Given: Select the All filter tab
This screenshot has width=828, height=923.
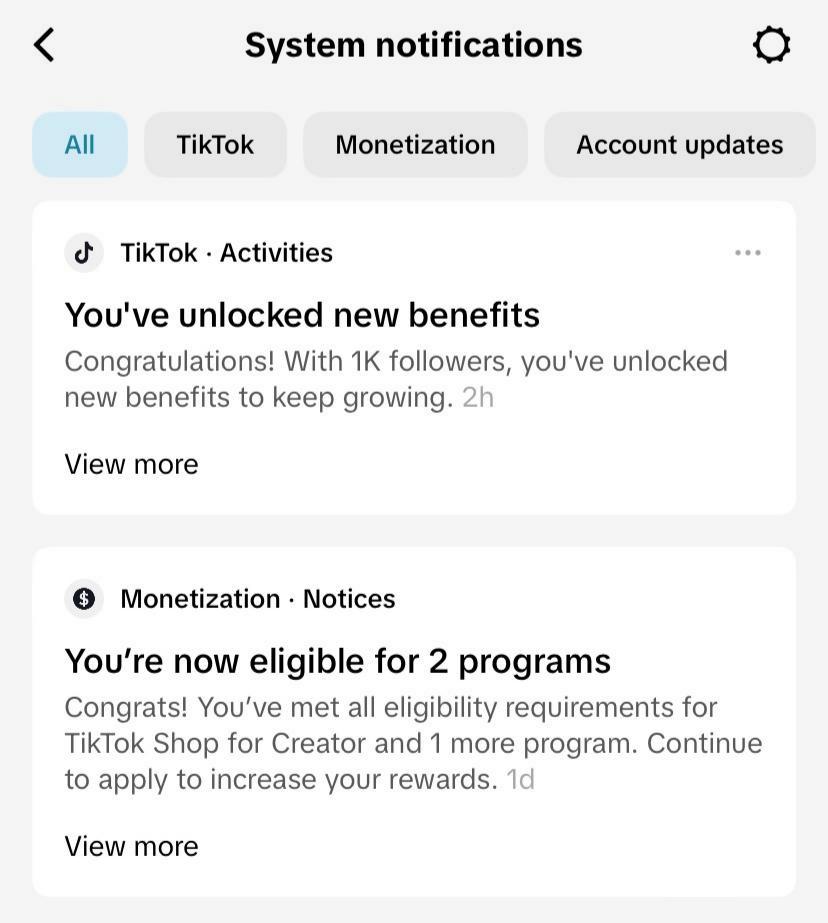Looking at the screenshot, I should (x=80, y=145).
